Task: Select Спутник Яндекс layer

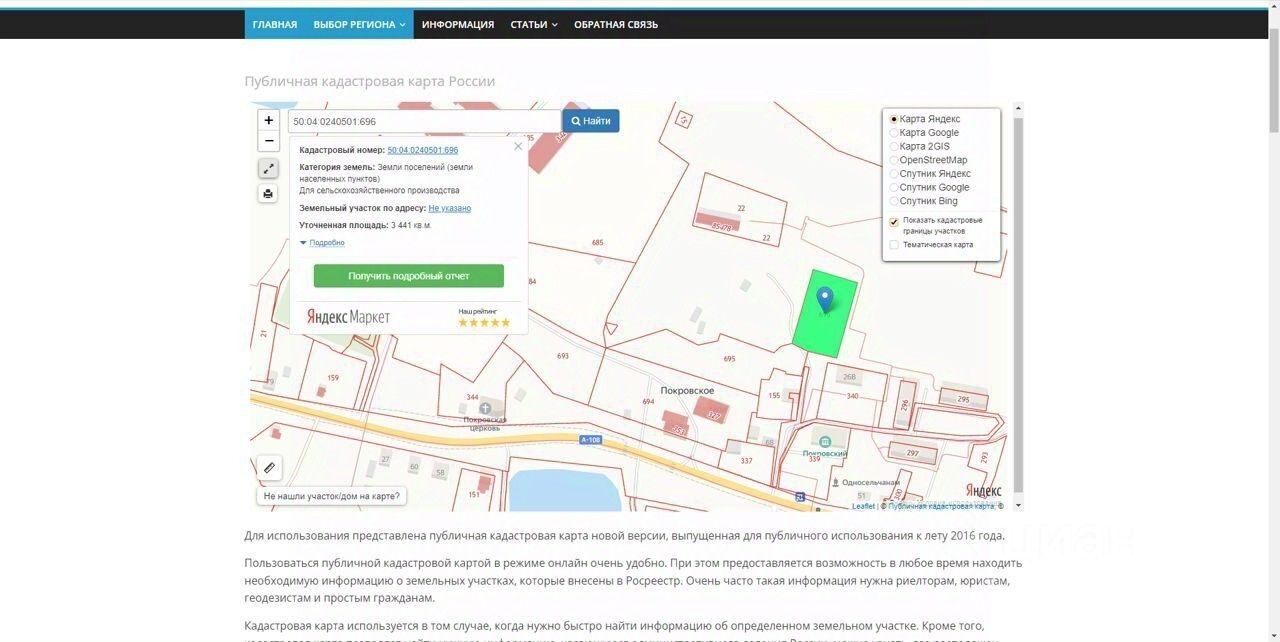Action: coord(894,174)
